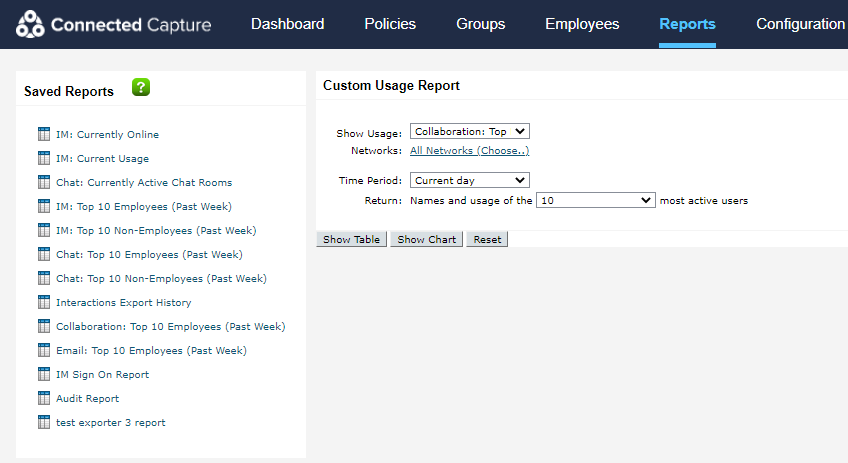Screen dimensions: 848x463
Task: Click the Show Chart button
Action: [x=427, y=239]
